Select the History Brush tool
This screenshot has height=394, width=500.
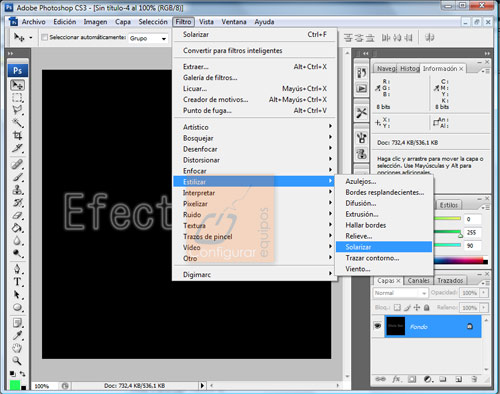[17, 202]
